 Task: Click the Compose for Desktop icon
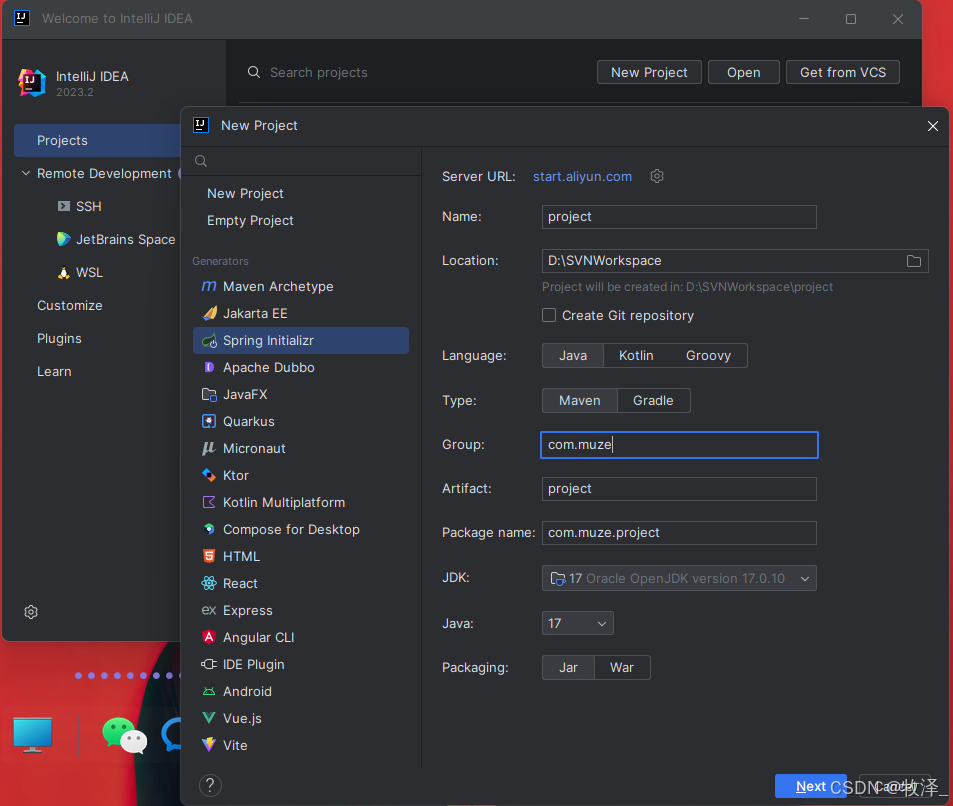click(x=209, y=529)
